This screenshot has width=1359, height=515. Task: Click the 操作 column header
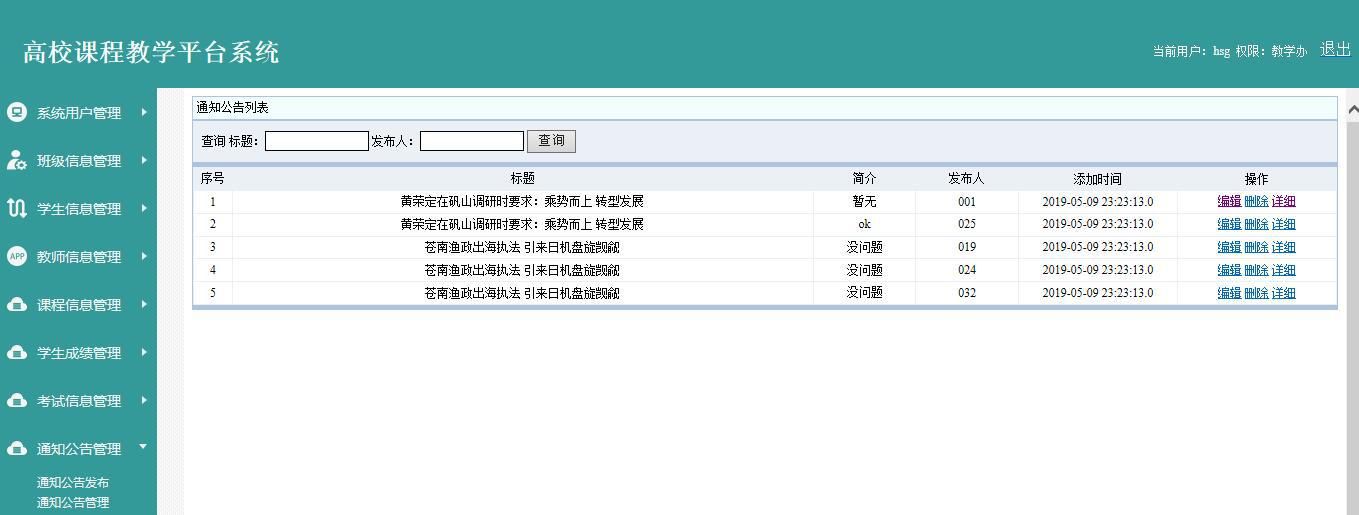coord(1256,178)
